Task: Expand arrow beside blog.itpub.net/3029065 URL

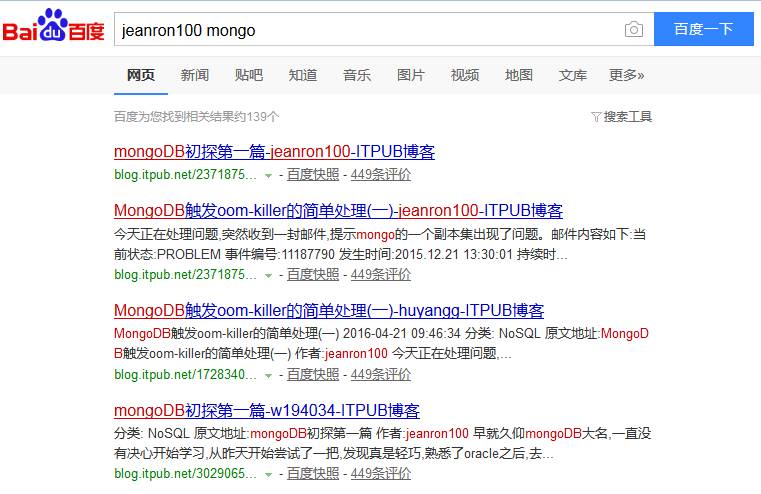Action: tap(268, 475)
